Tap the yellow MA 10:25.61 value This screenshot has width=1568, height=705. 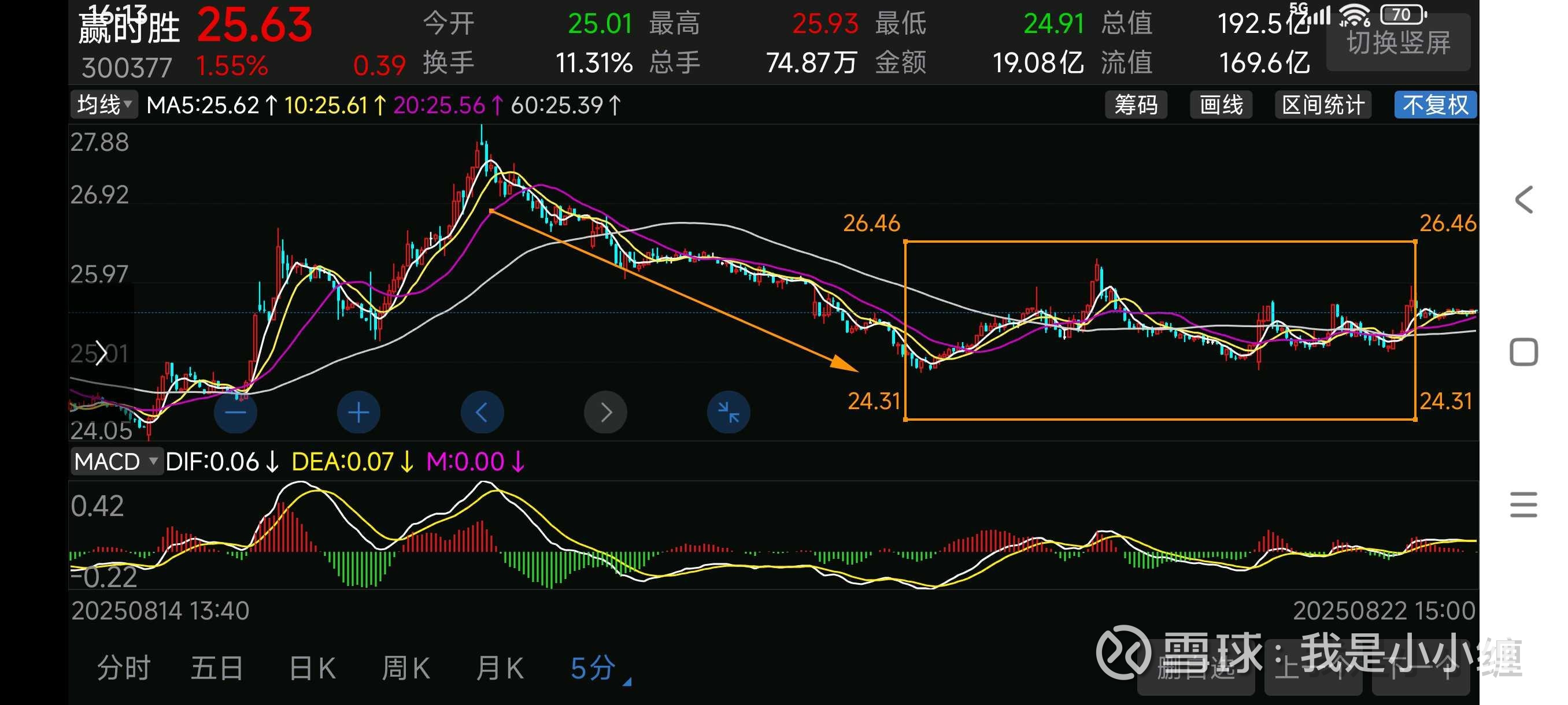(335, 105)
